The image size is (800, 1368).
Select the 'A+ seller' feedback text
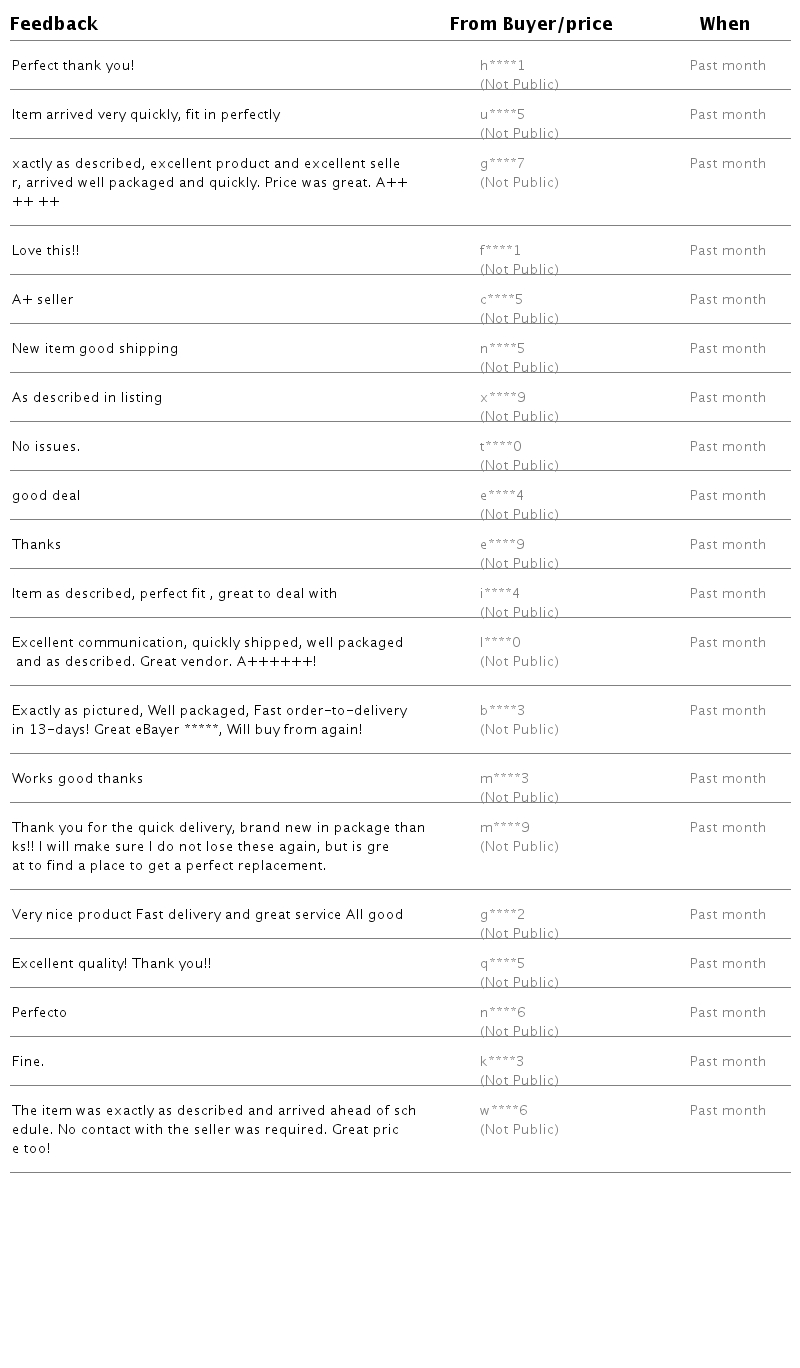pyautogui.click(x=42, y=300)
